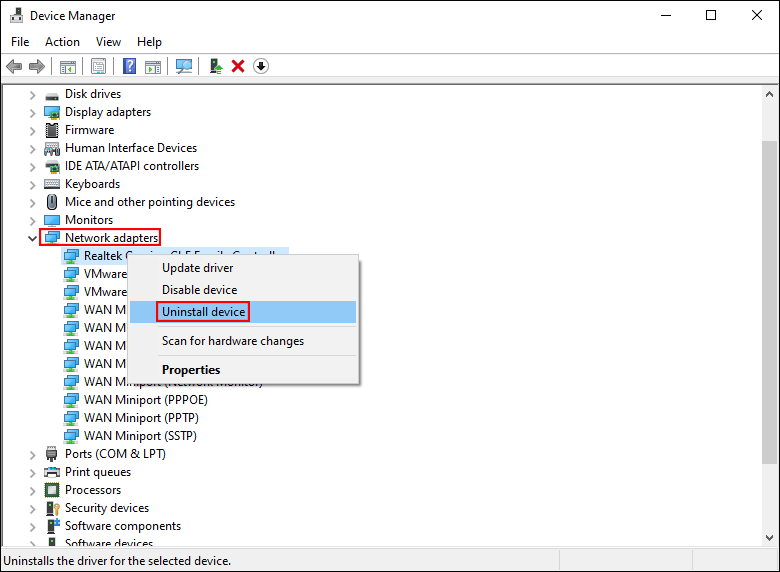Maximize the Device Manager window
This screenshot has width=780, height=572.
click(711, 15)
